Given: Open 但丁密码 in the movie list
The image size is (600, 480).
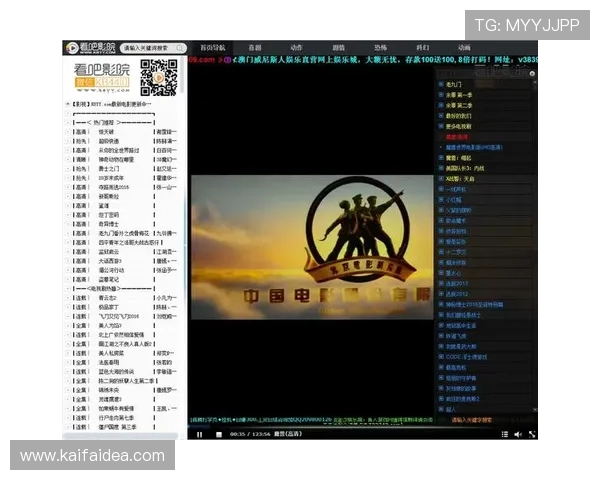Looking at the screenshot, I should coord(109,215).
